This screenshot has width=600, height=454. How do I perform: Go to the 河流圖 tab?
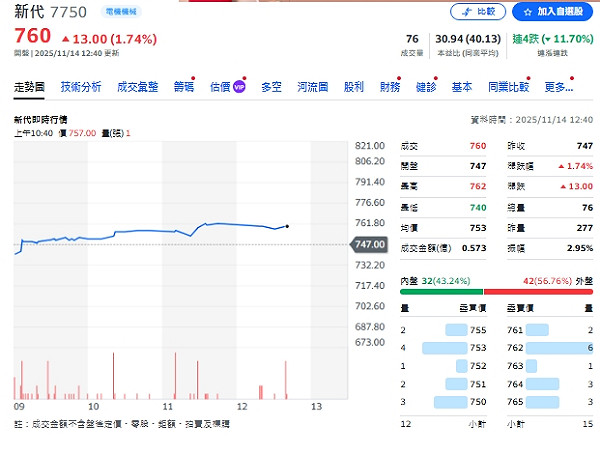[x=312, y=87]
